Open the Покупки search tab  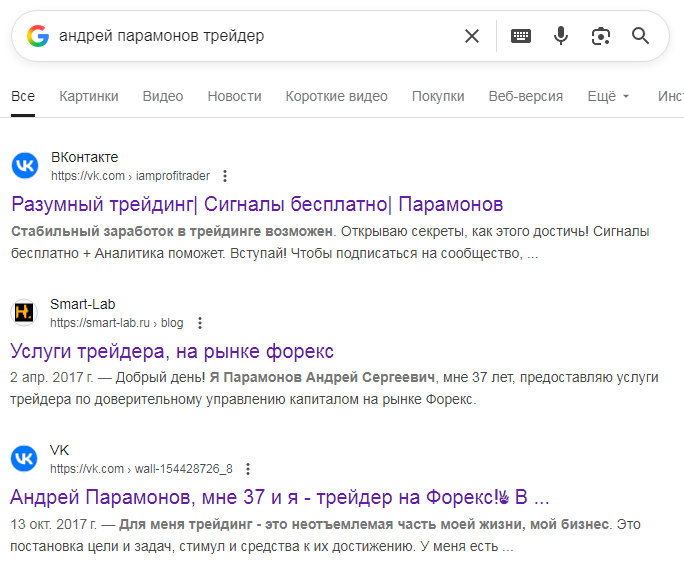438,96
